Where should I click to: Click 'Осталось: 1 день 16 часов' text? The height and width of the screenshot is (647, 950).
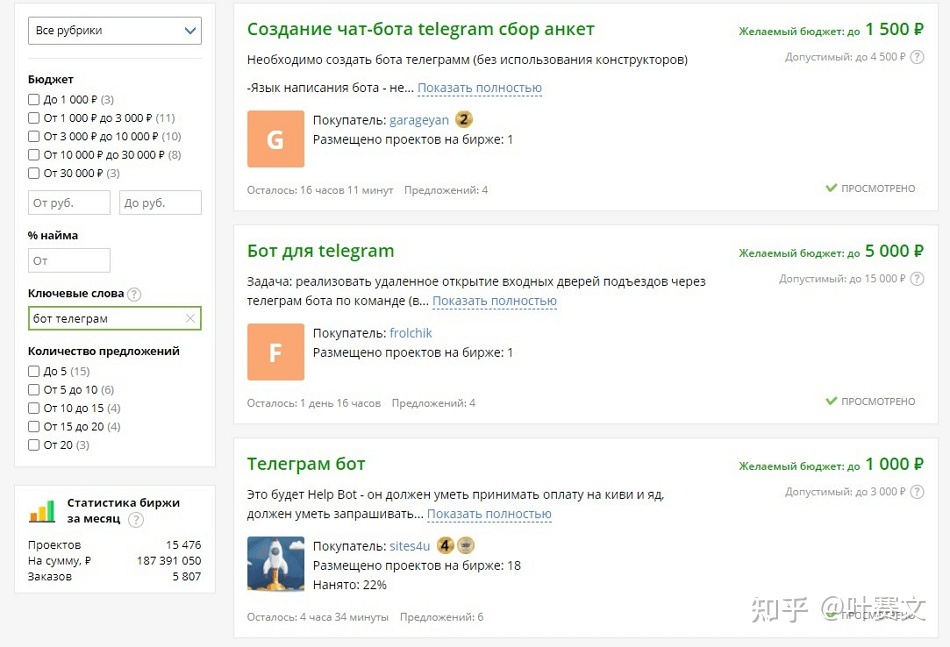click(x=314, y=403)
